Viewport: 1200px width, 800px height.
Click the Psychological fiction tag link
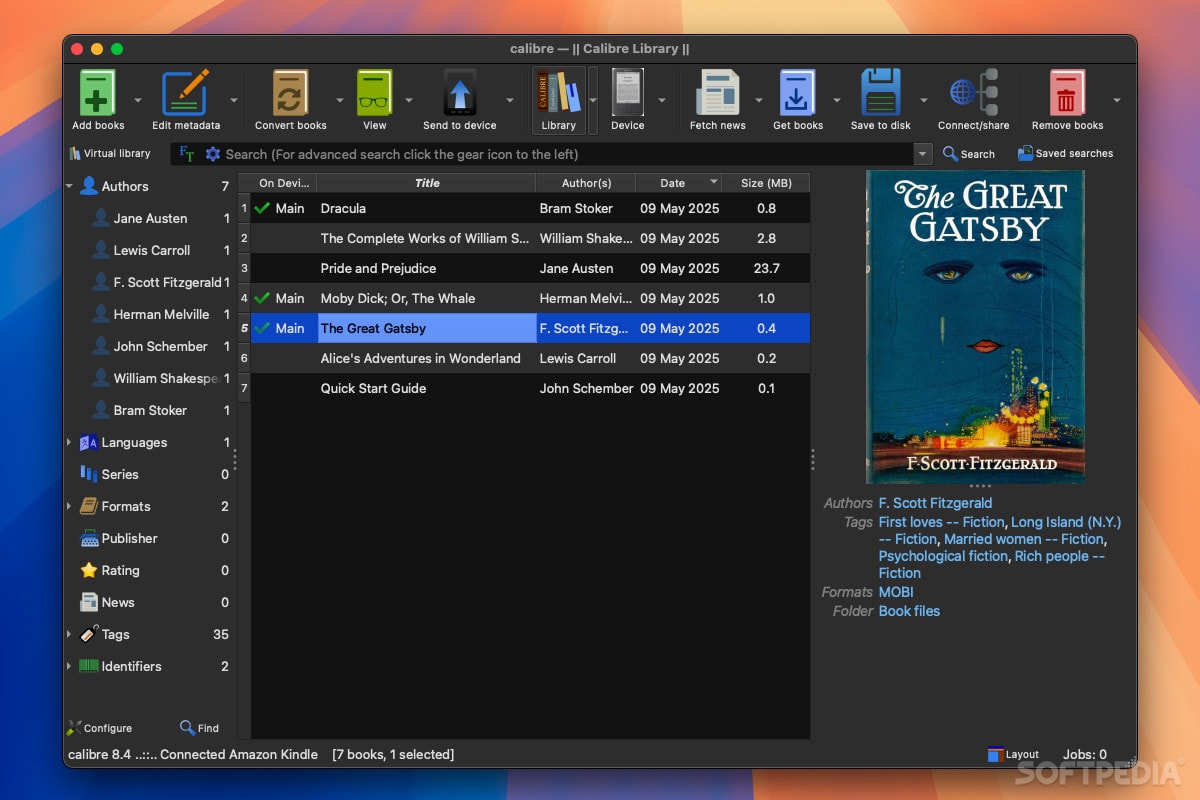click(x=944, y=556)
